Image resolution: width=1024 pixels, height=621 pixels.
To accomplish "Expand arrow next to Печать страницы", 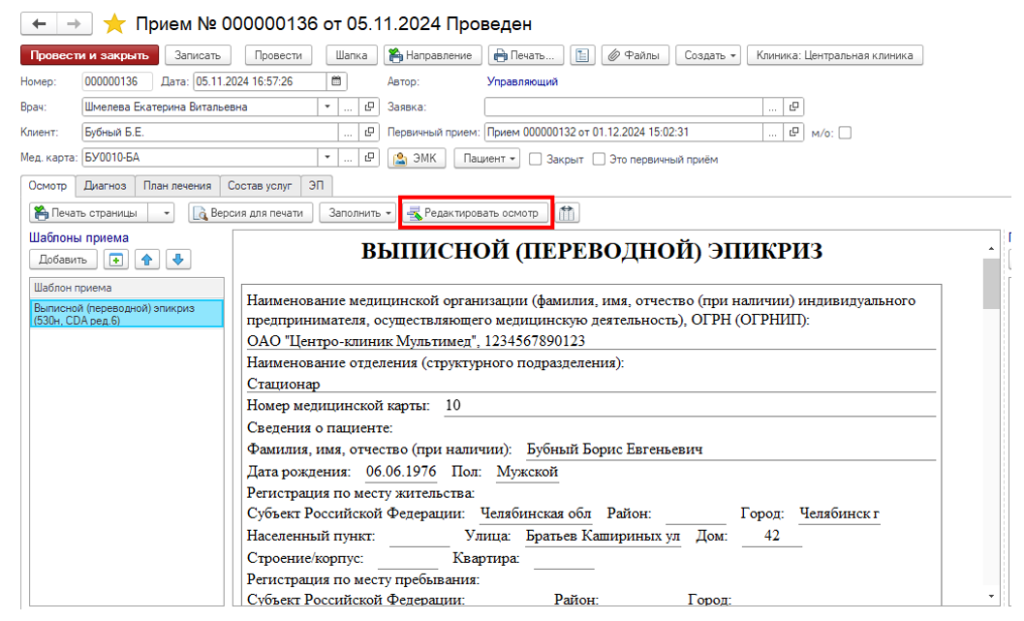I will coord(167,213).
